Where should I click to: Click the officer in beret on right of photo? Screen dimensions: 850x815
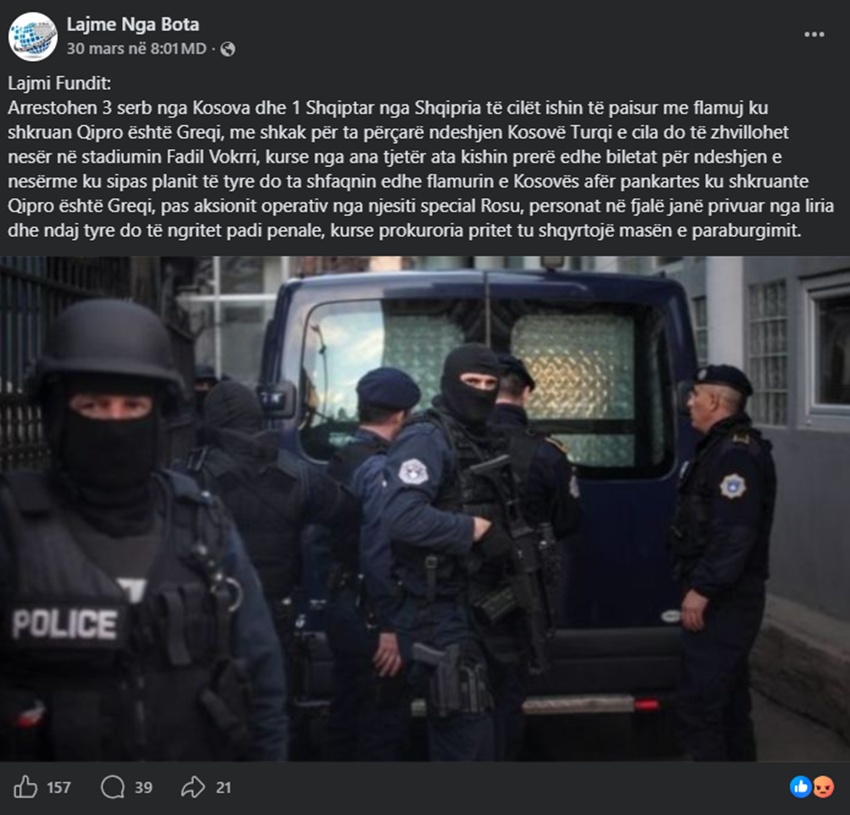pos(721,559)
